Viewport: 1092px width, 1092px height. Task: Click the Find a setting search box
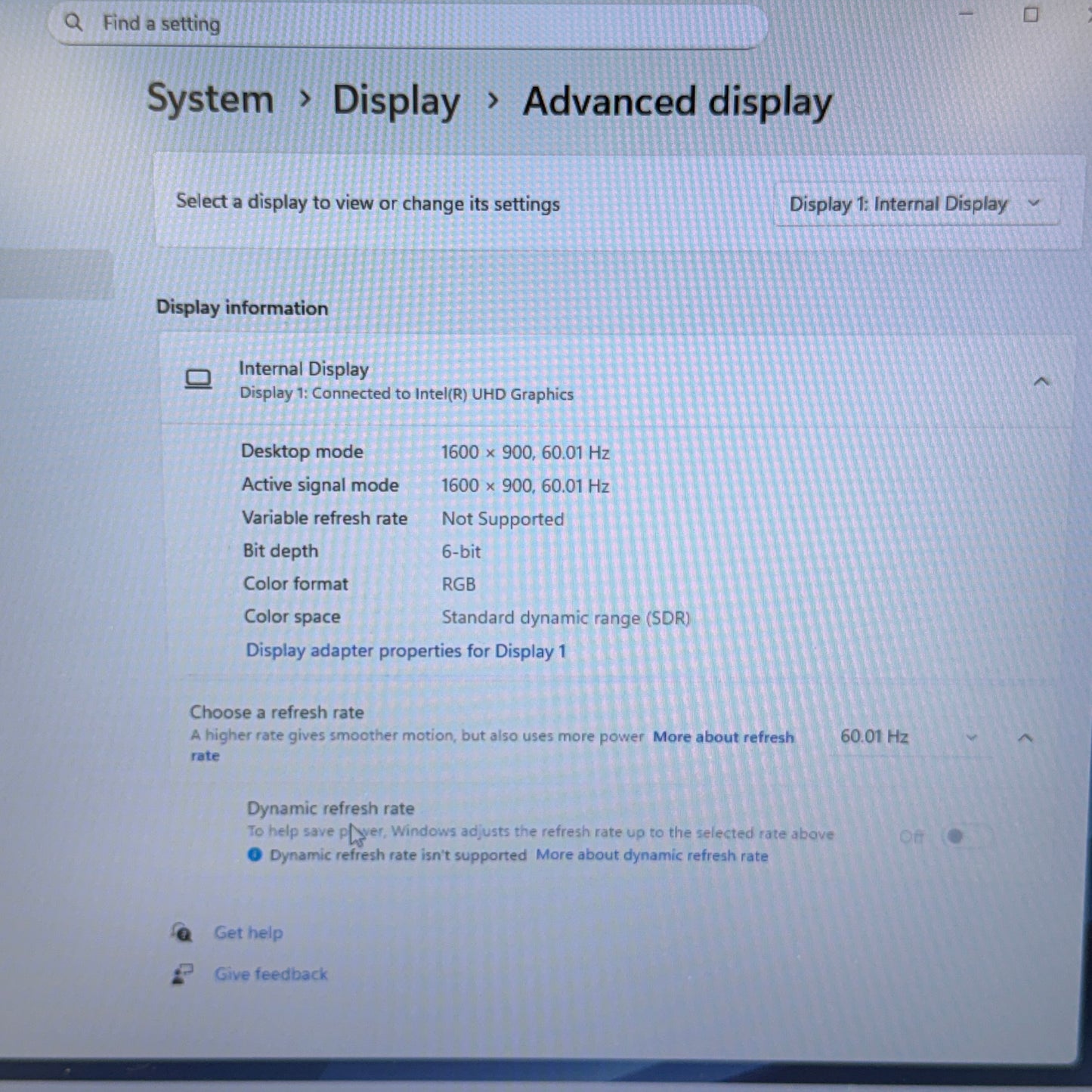tap(378, 23)
